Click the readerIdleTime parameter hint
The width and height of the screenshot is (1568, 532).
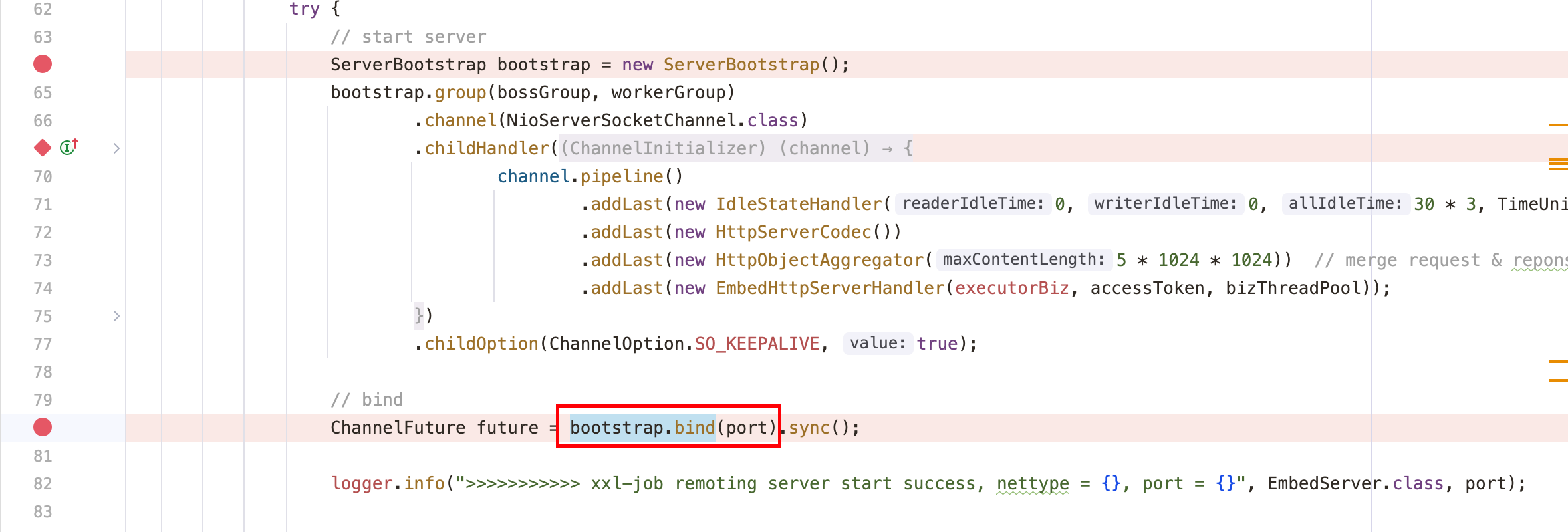coord(973,204)
